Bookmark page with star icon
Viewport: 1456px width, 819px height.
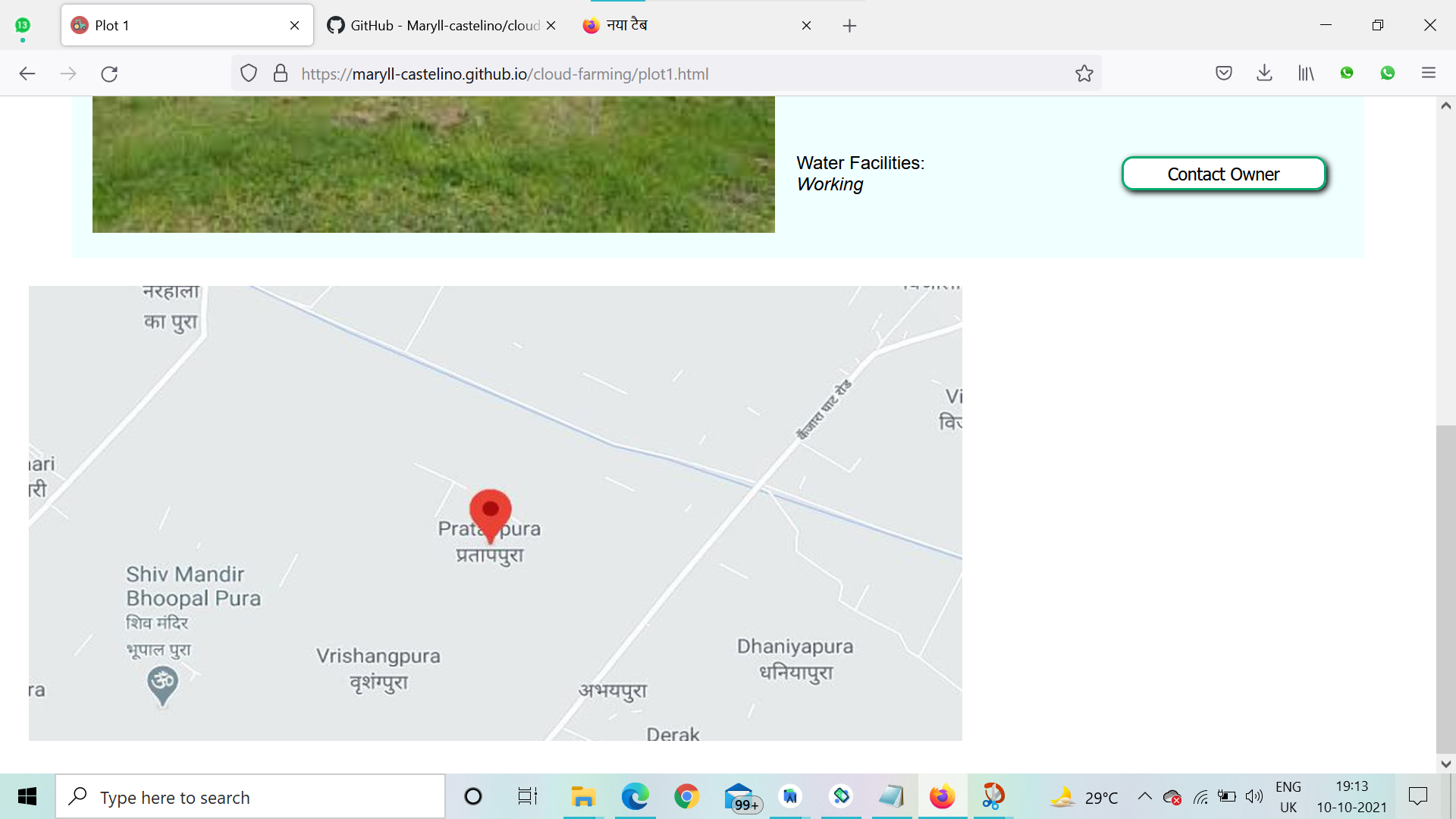tap(1084, 74)
